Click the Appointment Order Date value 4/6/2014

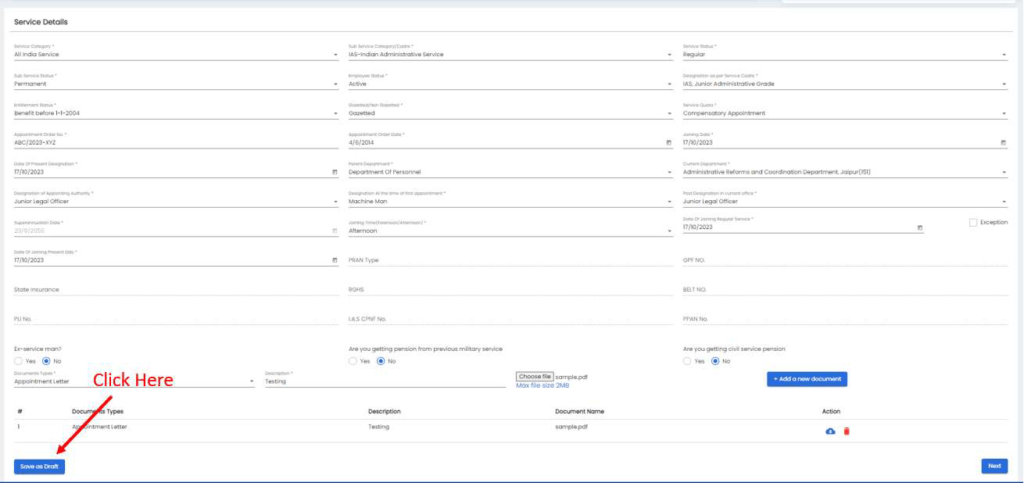361,143
